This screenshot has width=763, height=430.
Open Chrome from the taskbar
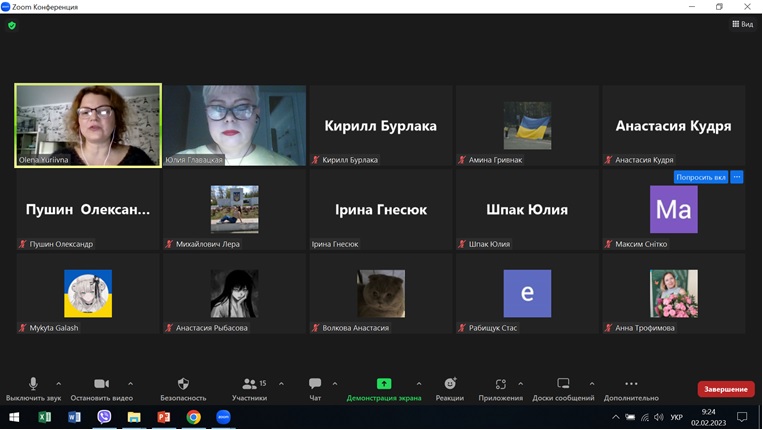click(194, 417)
